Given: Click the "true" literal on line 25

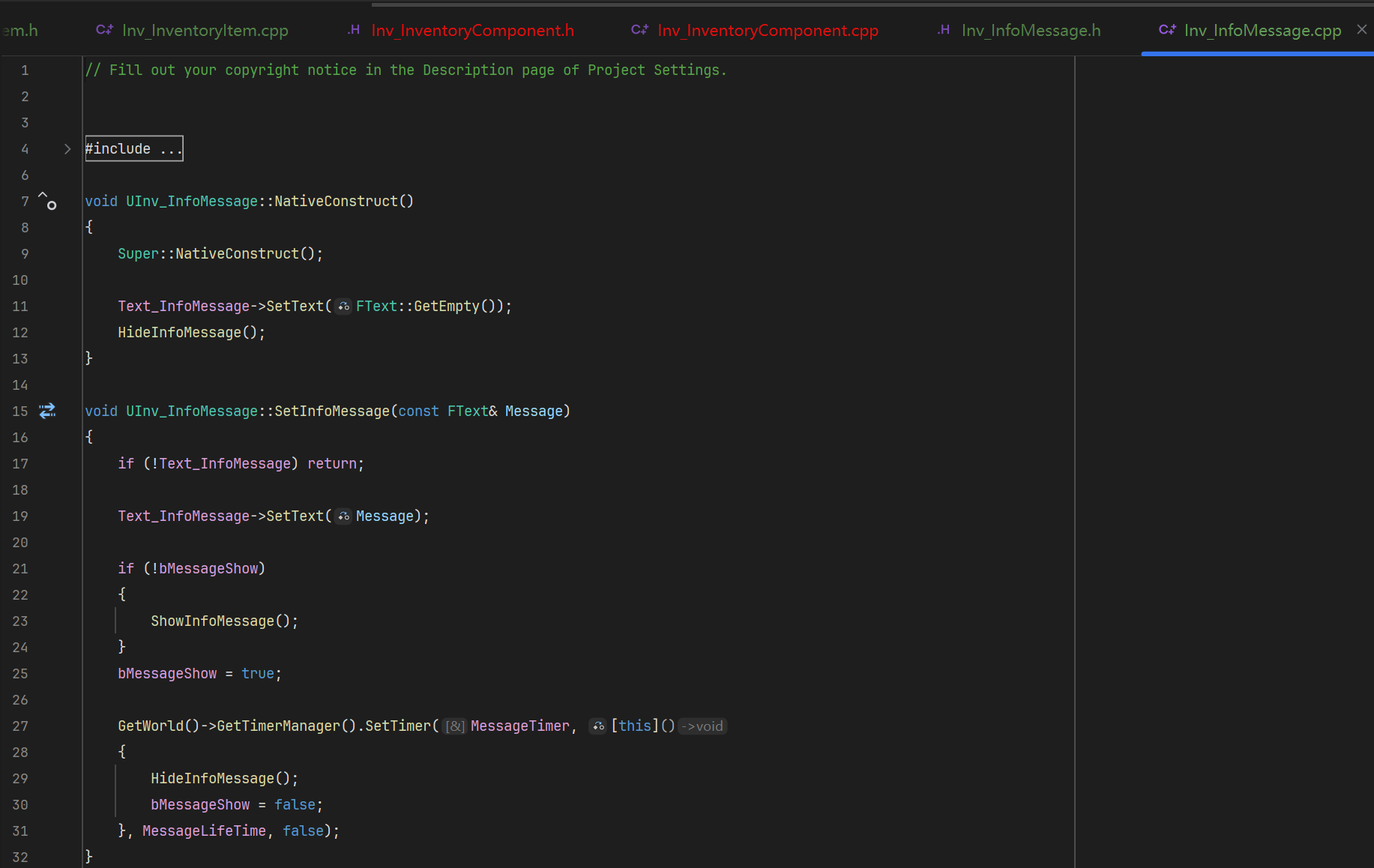Looking at the screenshot, I should pyautogui.click(x=258, y=673).
